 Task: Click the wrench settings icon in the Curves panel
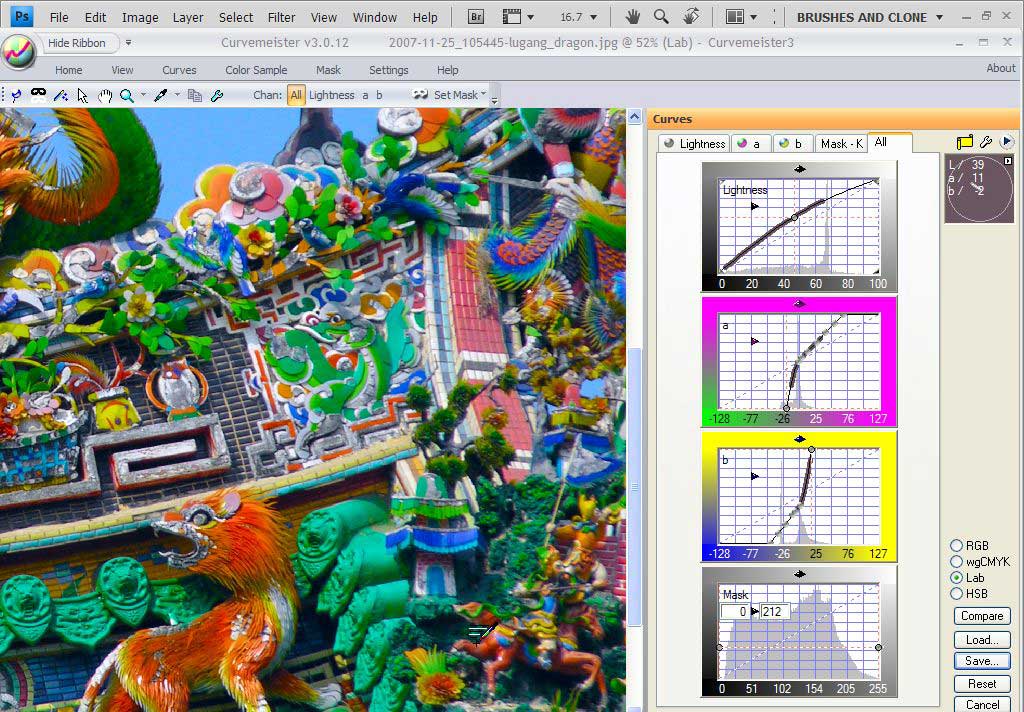pos(986,142)
